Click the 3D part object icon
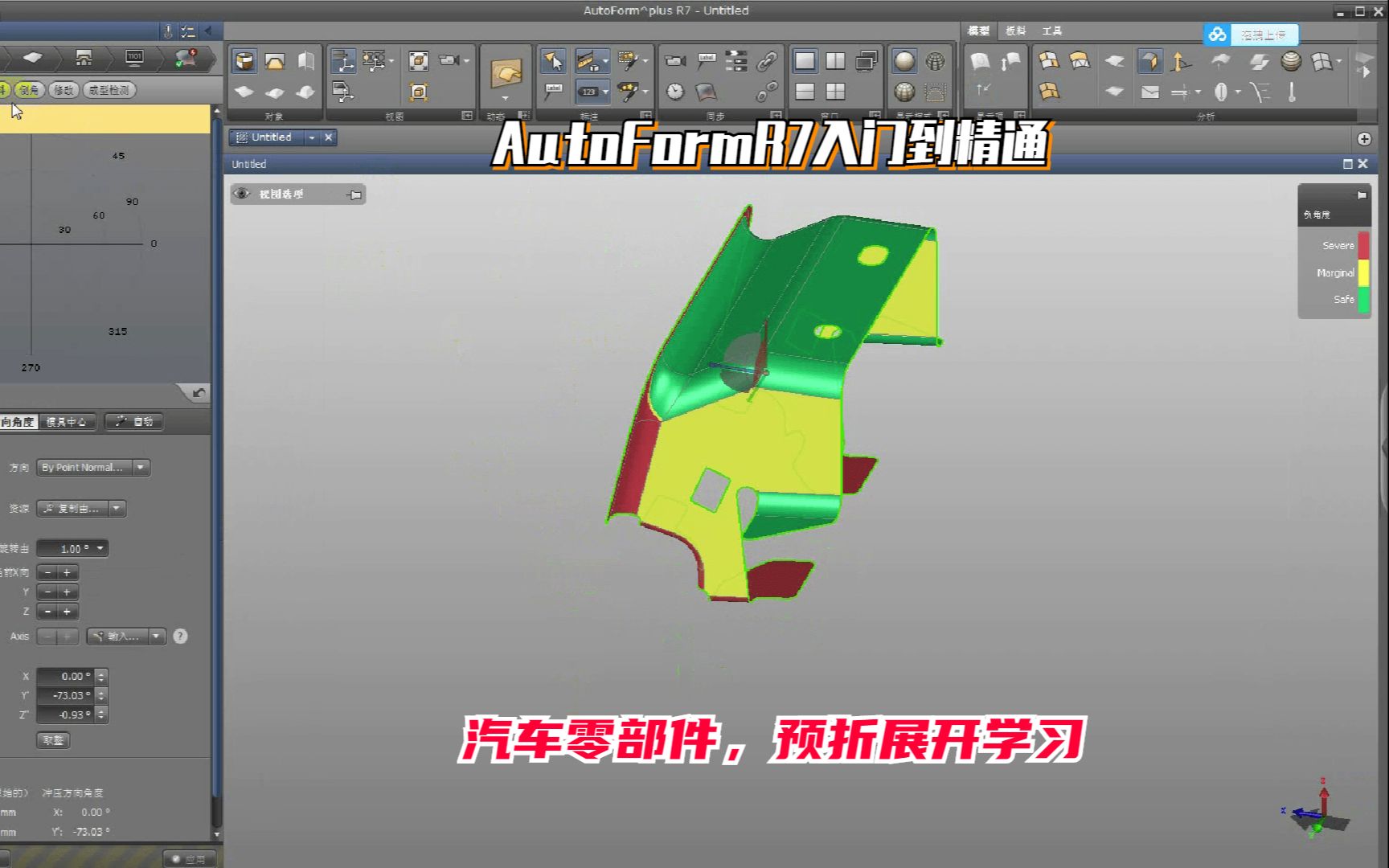This screenshot has height=868, width=1389. 244,61
